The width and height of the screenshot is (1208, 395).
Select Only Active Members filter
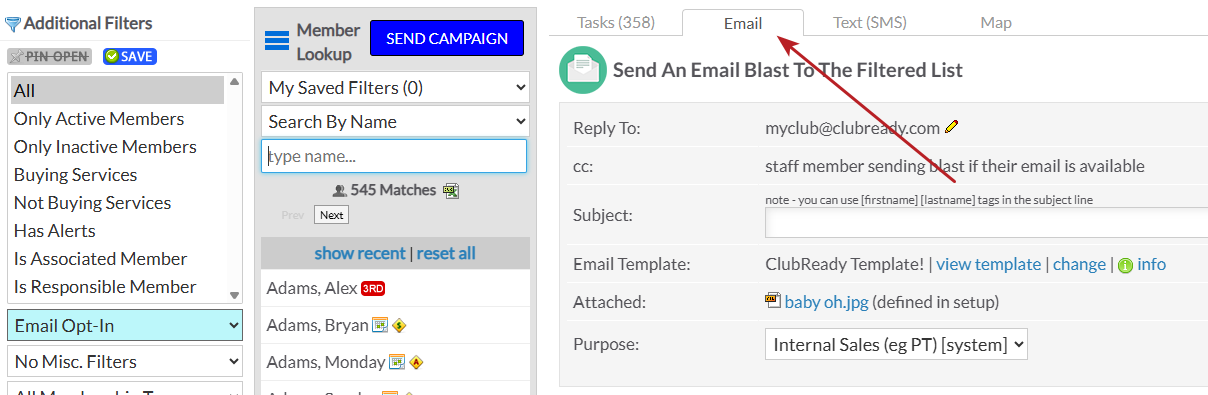[118, 118]
